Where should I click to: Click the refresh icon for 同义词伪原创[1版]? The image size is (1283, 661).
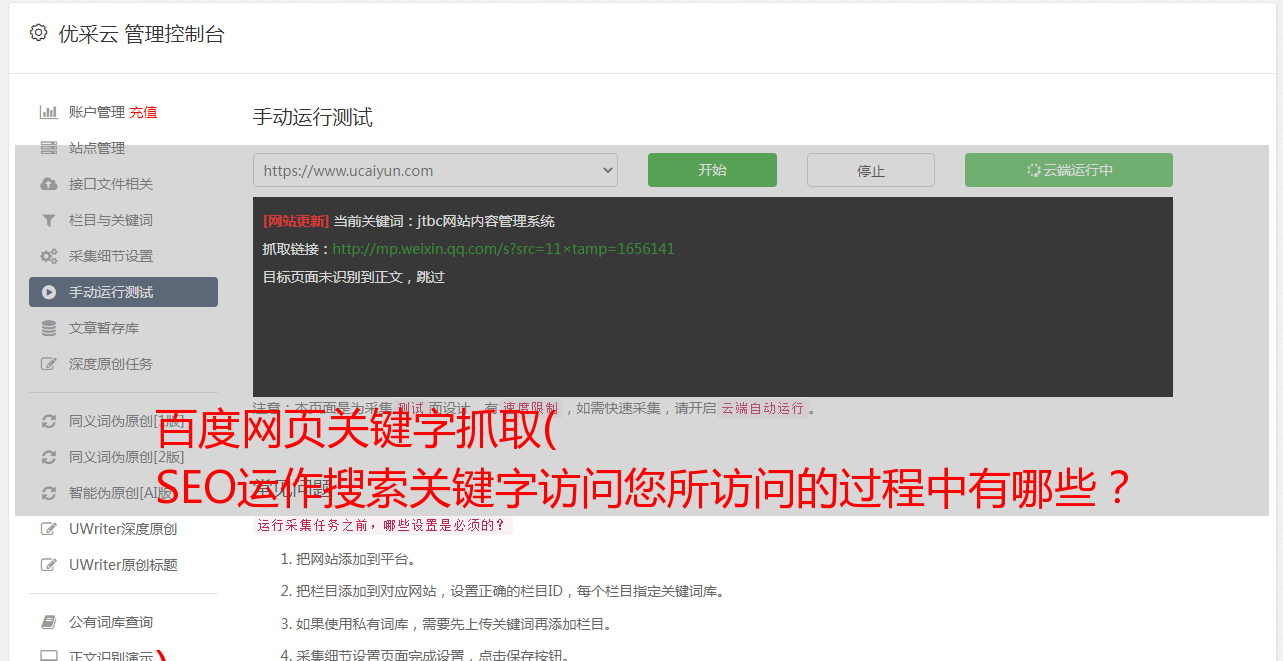click(48, 421)
